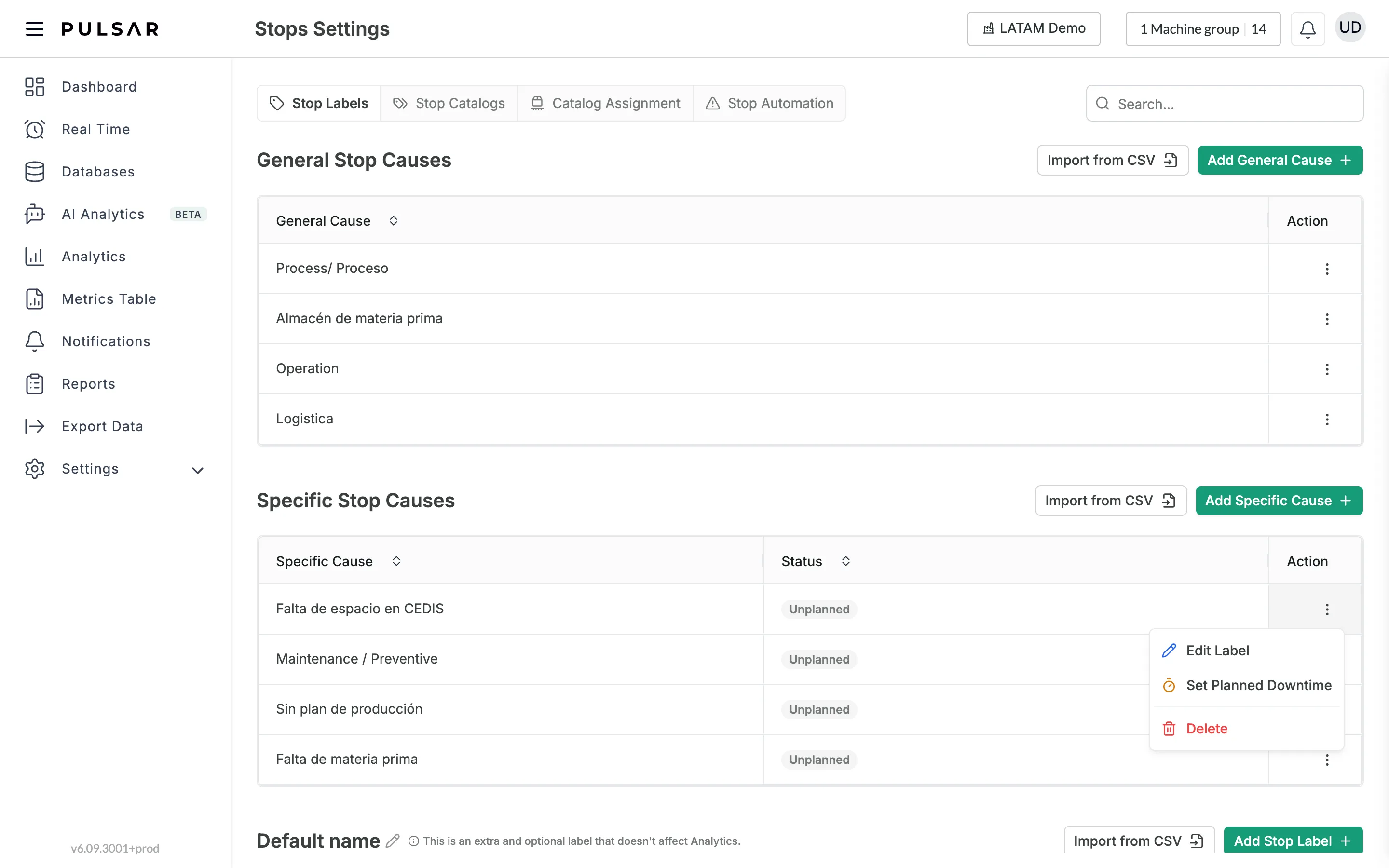The height and width of the screenshot is (868, 1389).
Task: Click the info icon beside Default name
Action: 413,841
